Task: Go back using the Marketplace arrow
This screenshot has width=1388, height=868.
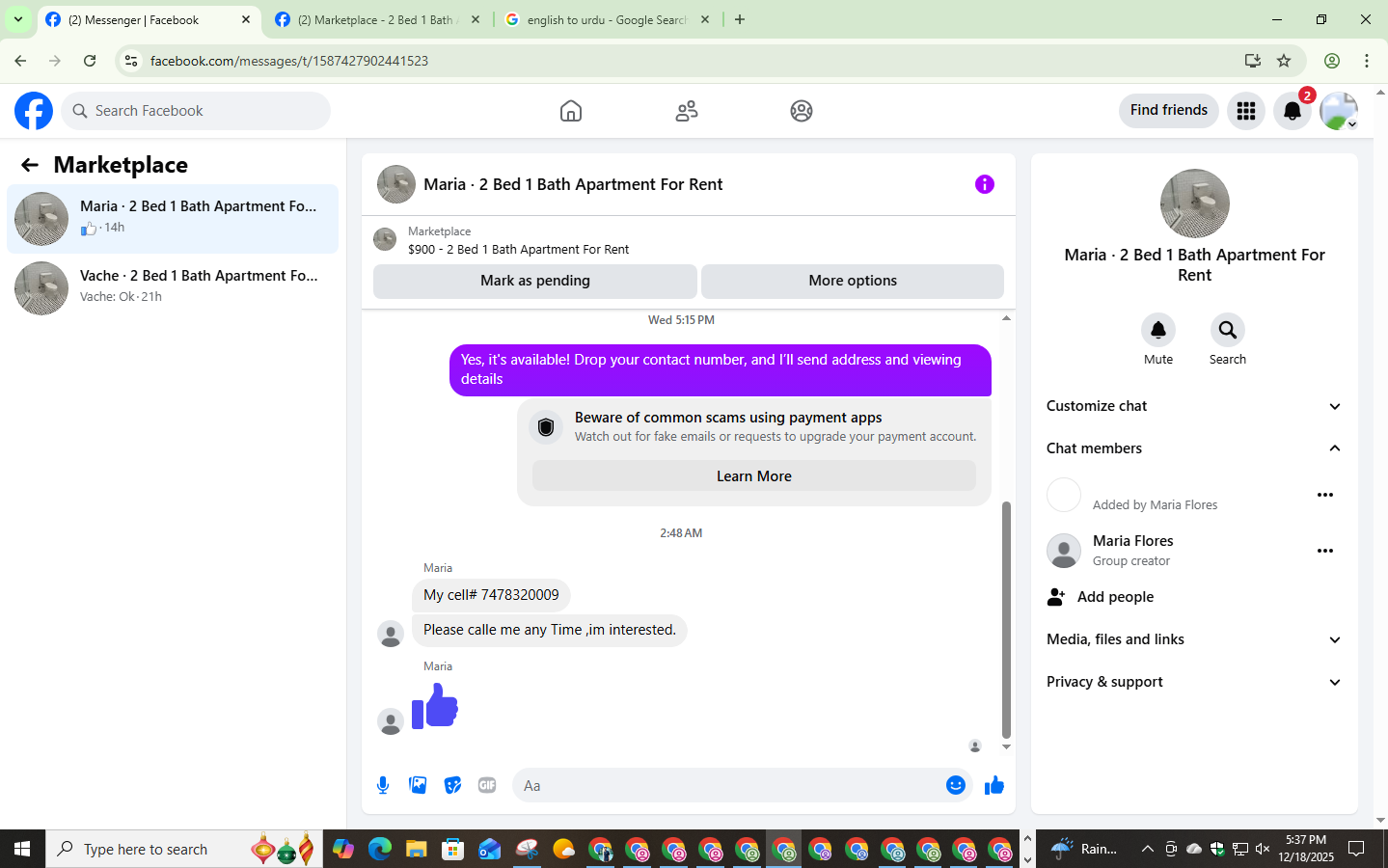Action: click(x=30, y=165)
